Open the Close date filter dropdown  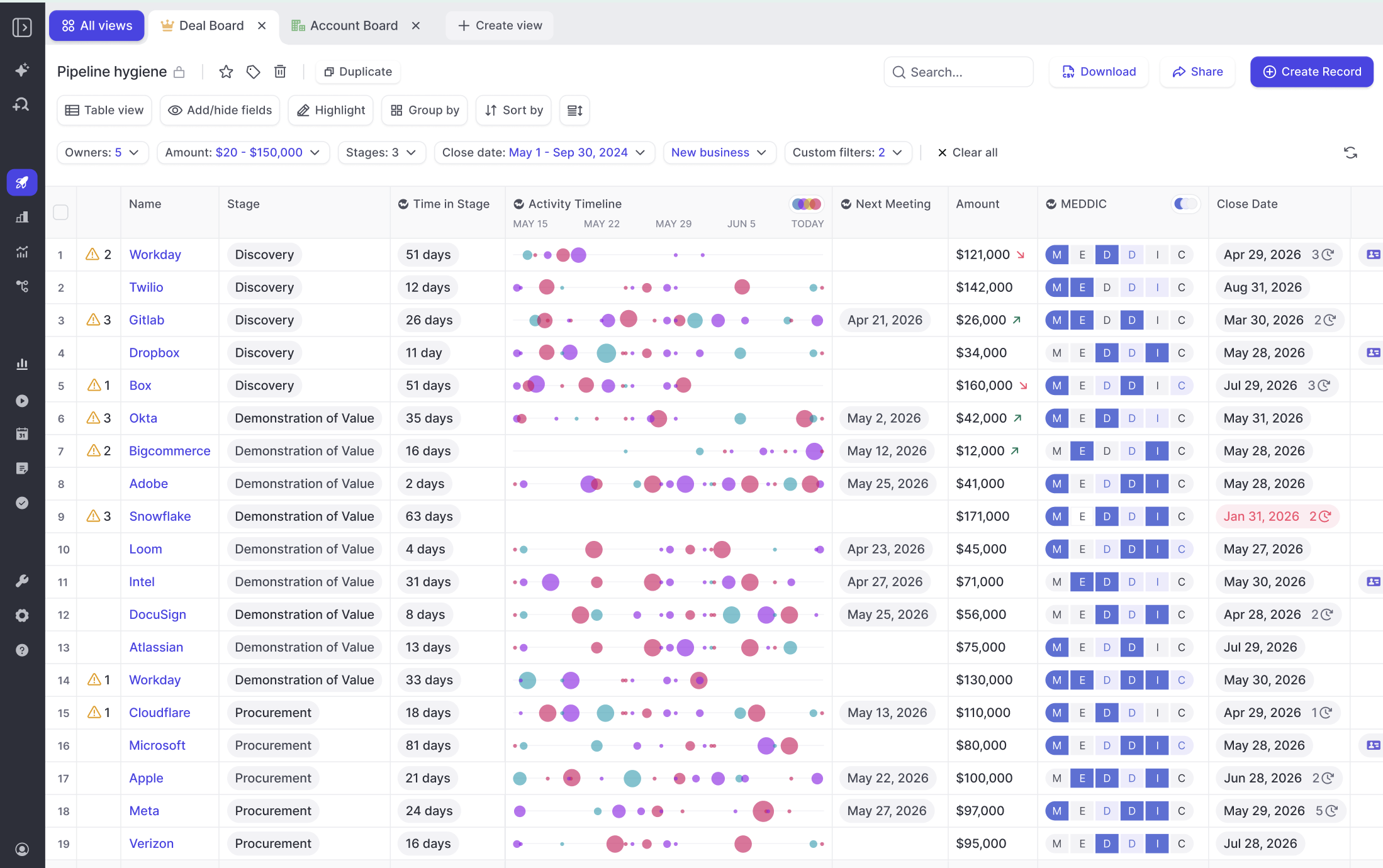coord(544,153)
